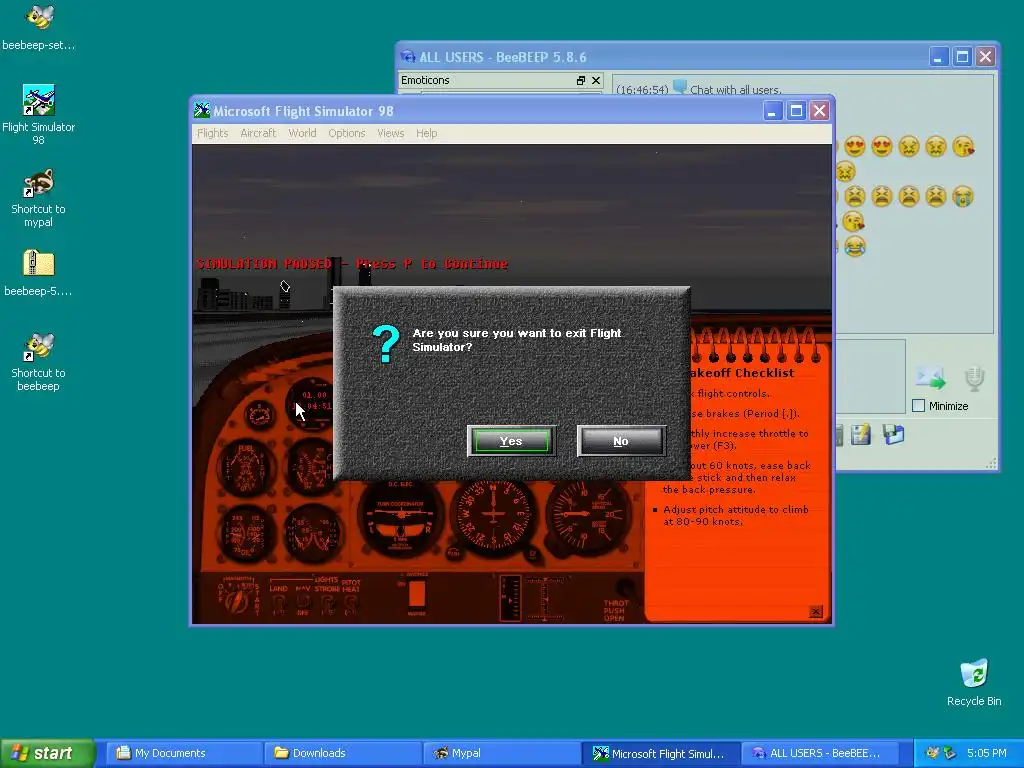Click the loudly crying face emoticon
Viewport: 1024px width, 768px height.
point(963,196)
